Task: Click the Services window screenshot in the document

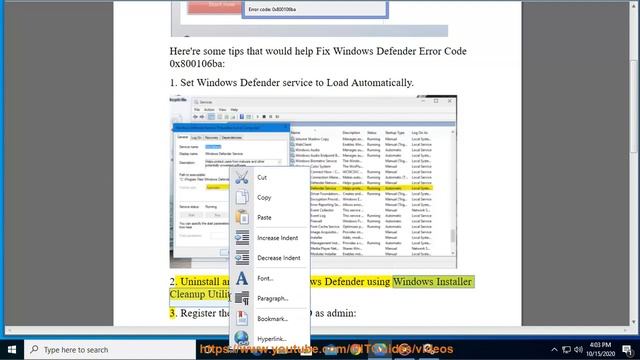Action: coord(313,182)
